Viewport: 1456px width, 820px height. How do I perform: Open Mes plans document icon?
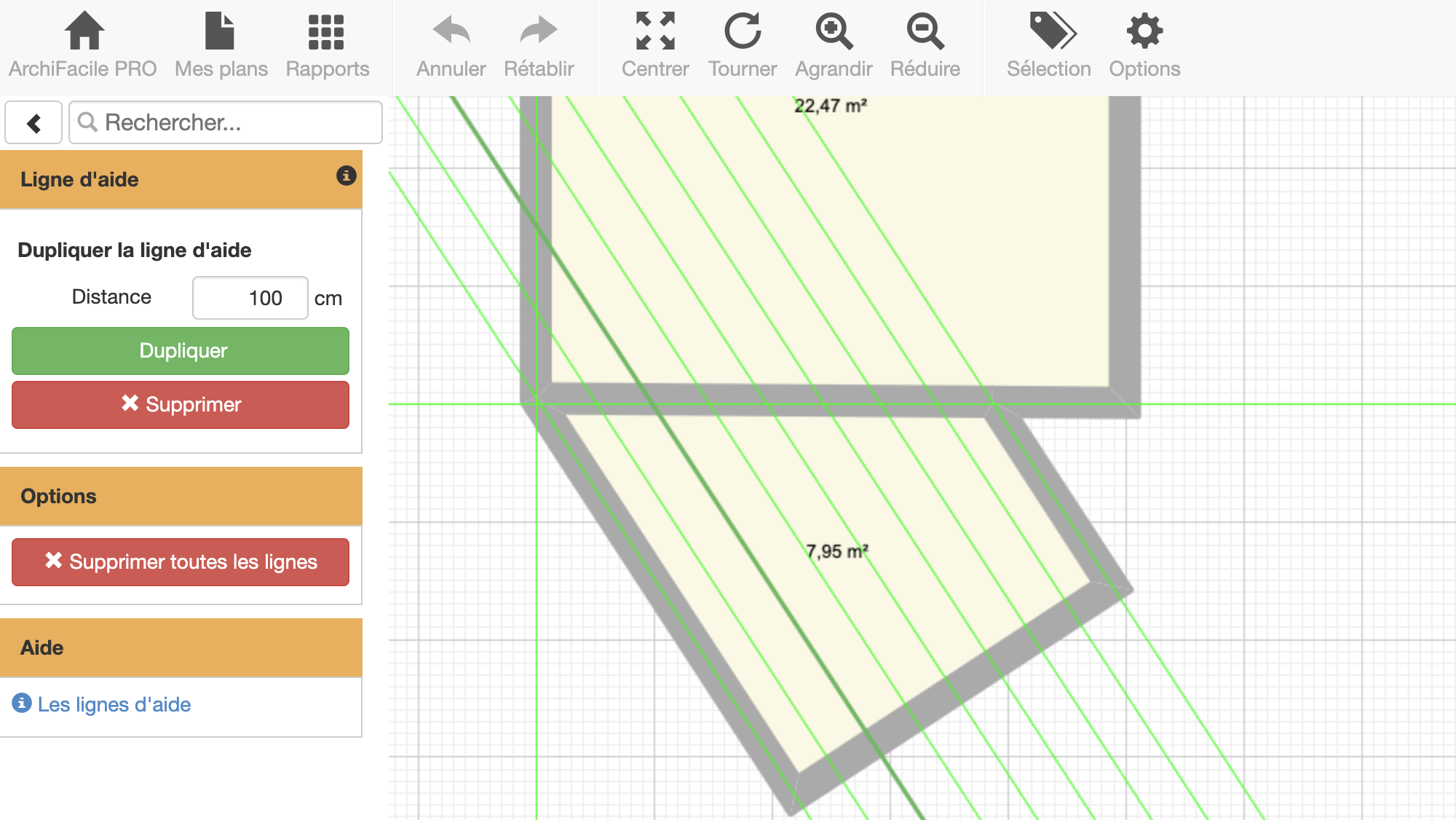tap(220, 32)
